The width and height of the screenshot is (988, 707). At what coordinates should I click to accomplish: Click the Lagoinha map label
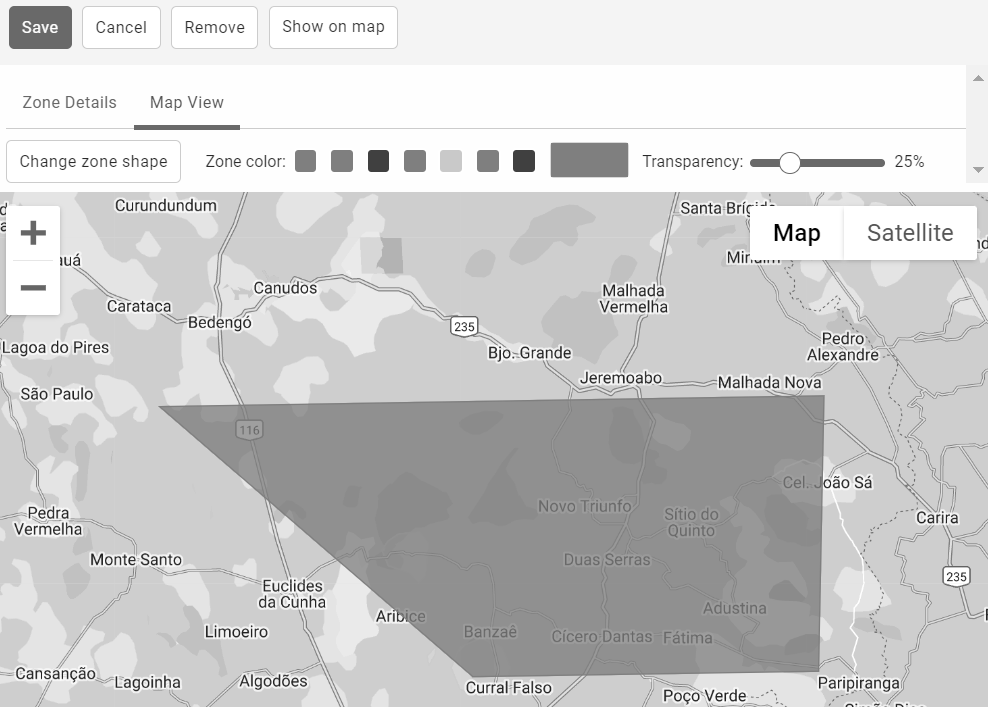click(147, 682)
